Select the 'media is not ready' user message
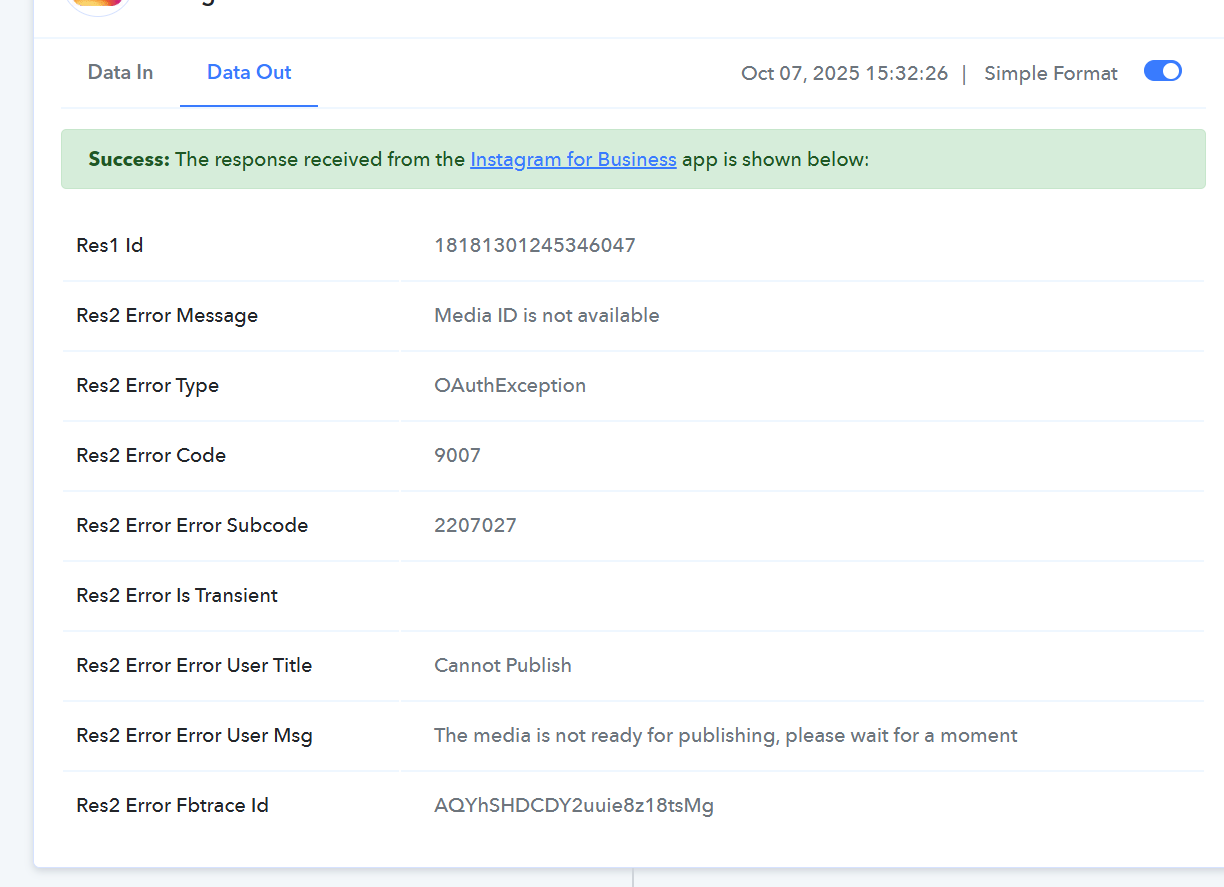Image resolution: width=1224 pixels, height=887 pixels. pyautogui.click(x=725, y=736)
